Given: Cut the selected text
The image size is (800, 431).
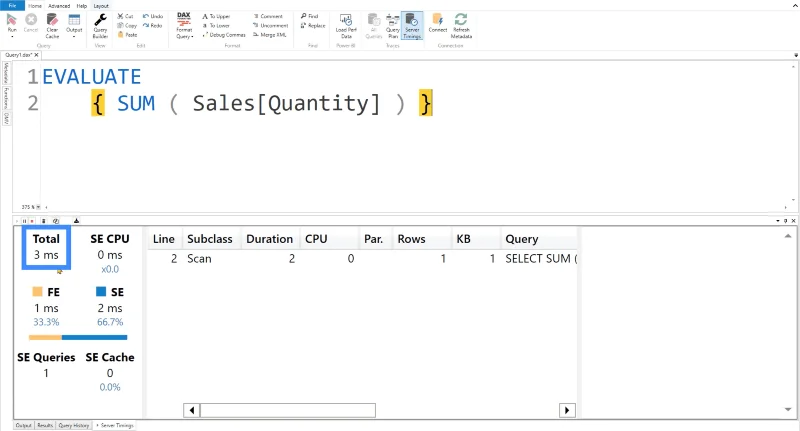Looking at the screenshot, I should pos(125,16).
